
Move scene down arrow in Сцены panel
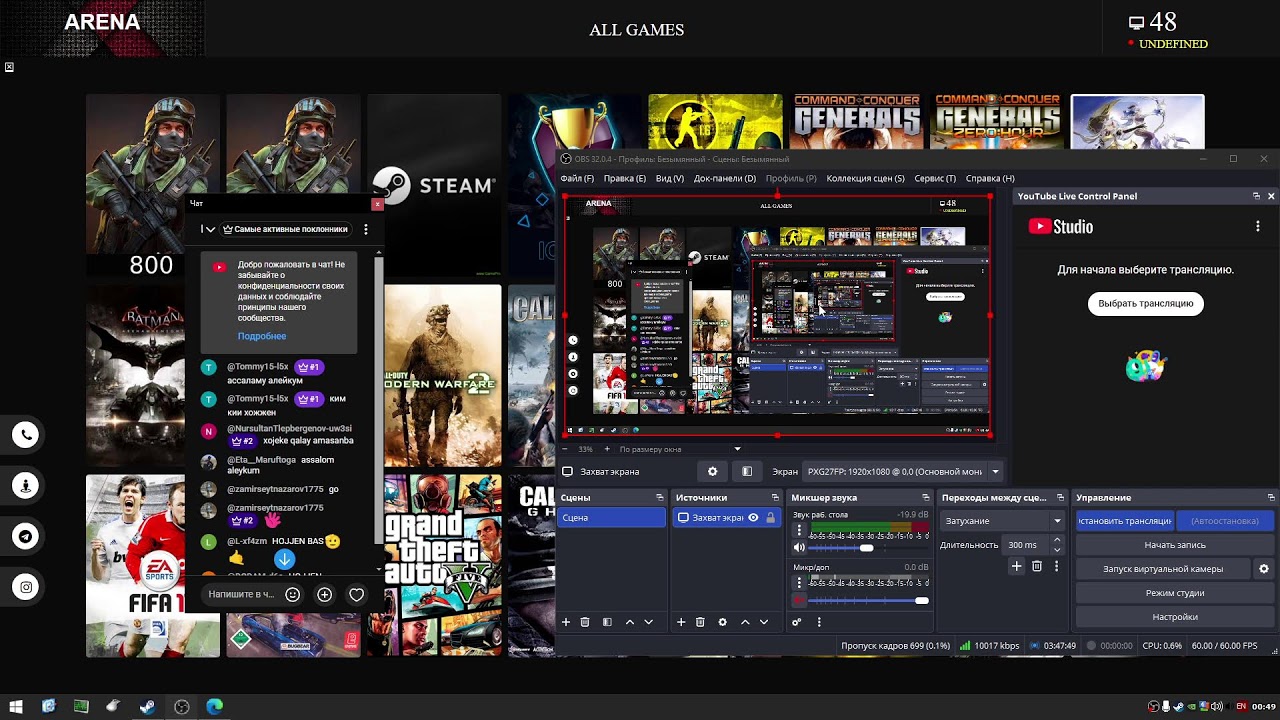[648, 622]
